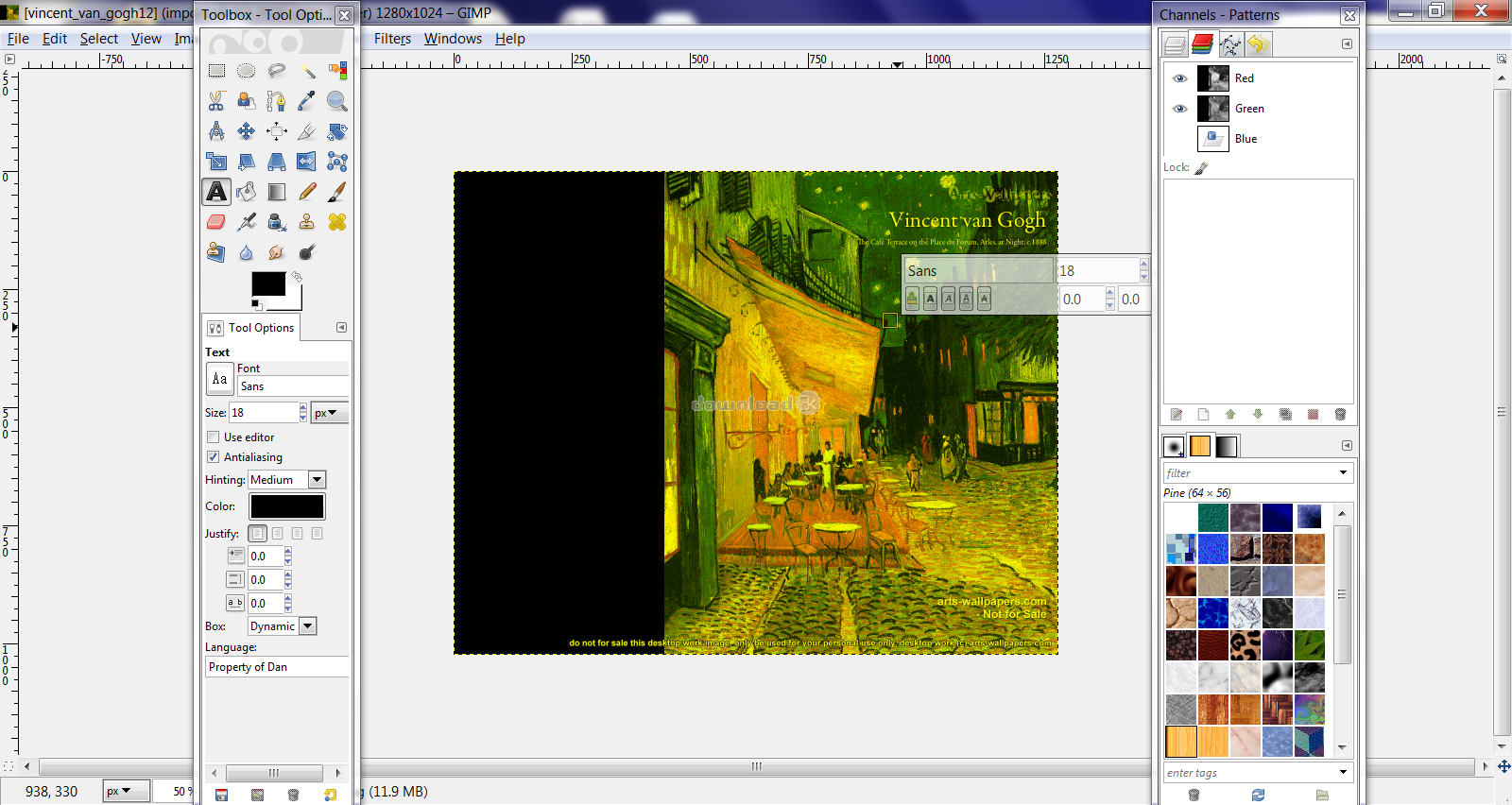Select the Scale tool

tap(216, 162)
